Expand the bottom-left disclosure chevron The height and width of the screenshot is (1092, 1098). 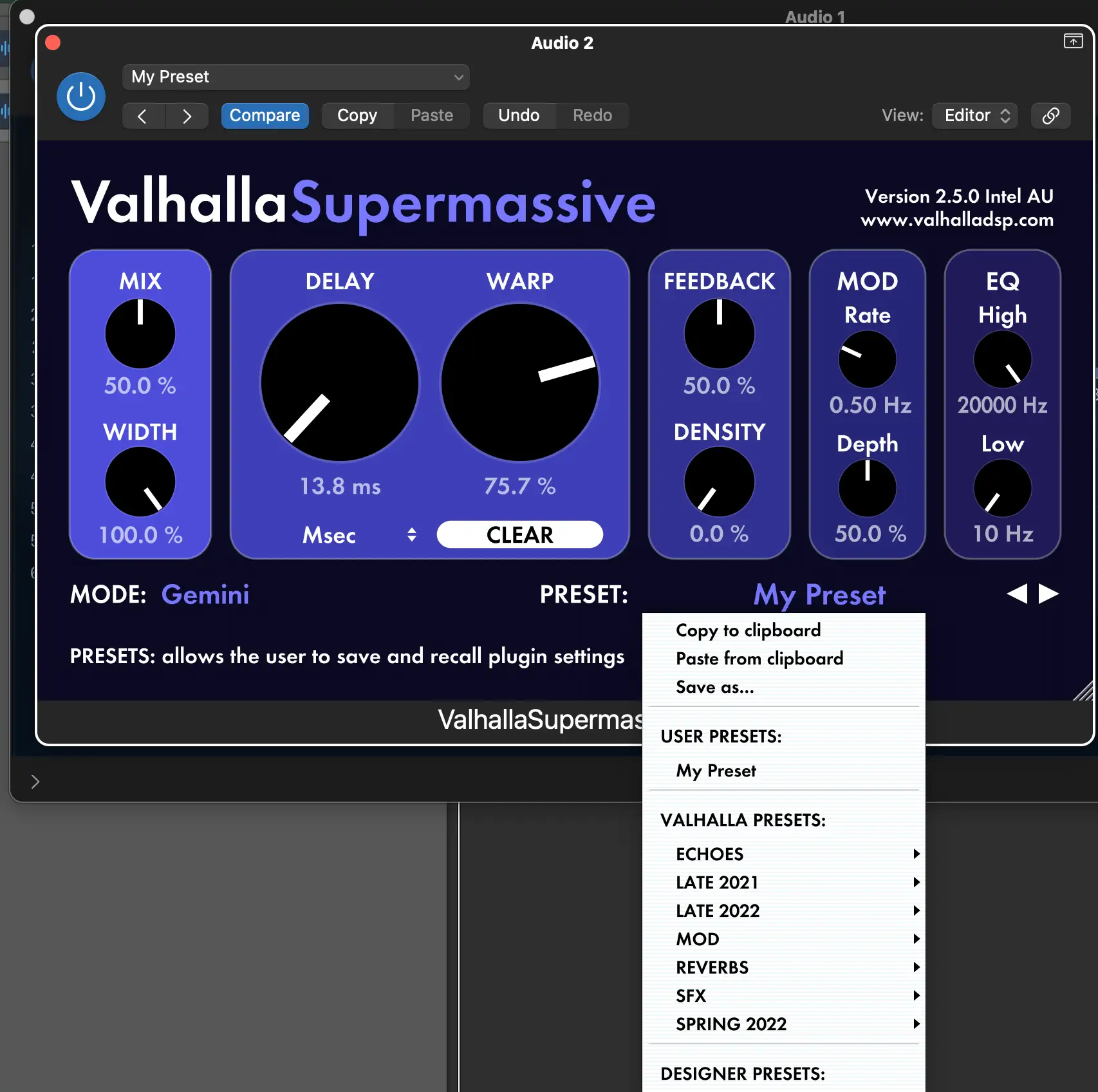point(35,782)
